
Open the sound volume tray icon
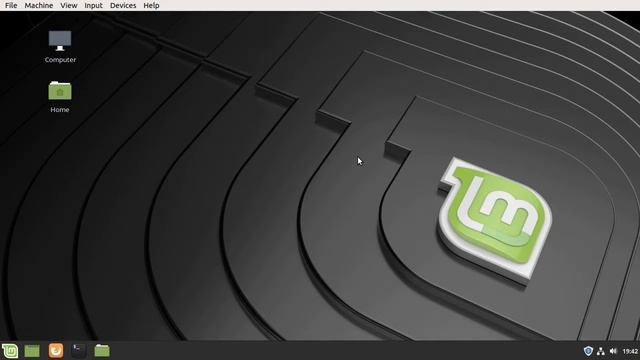pos(613,351)
